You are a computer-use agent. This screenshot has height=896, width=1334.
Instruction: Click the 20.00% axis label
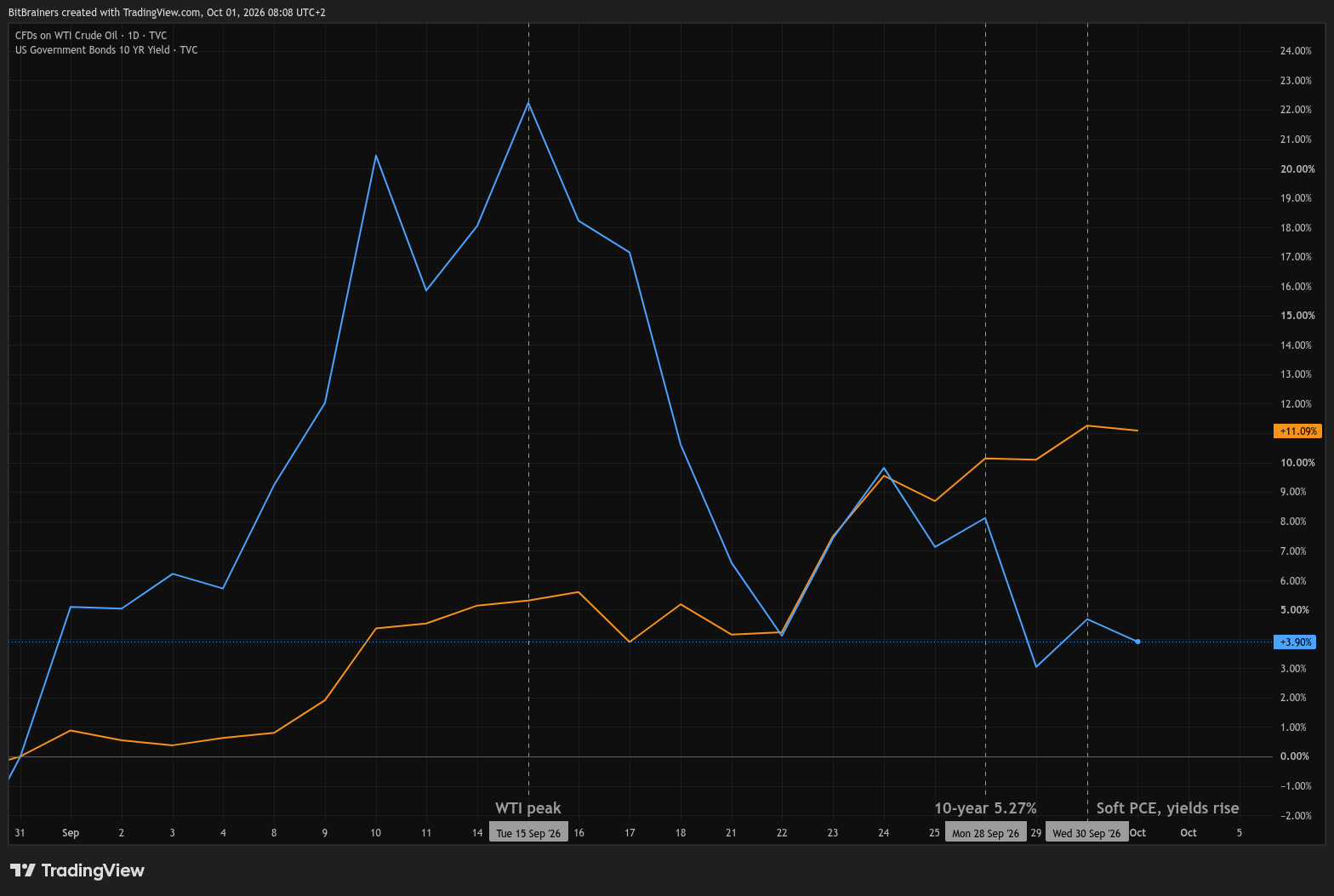click(x=1297, y=169)
